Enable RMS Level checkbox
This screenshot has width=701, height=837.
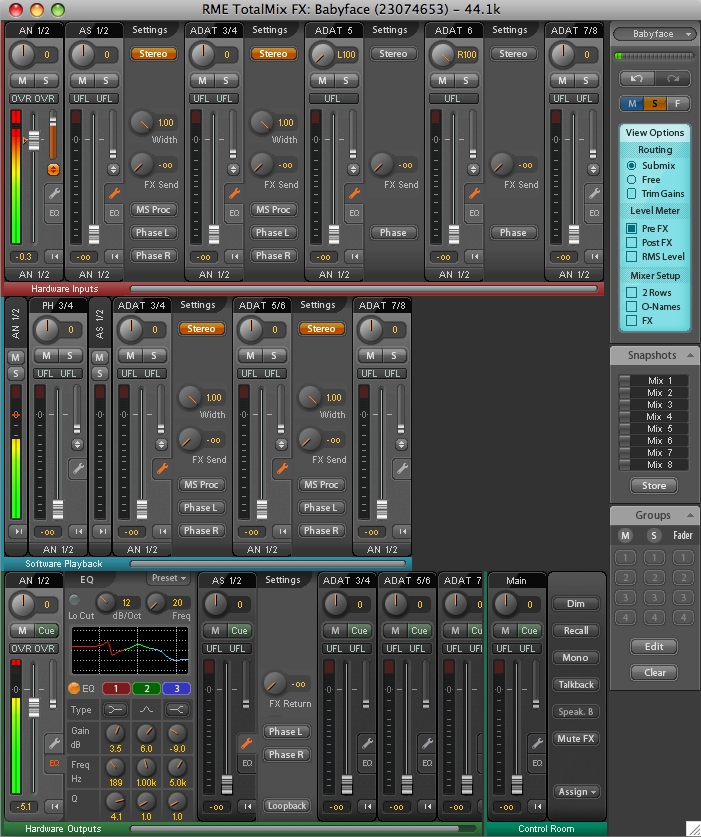coord(632,257)
